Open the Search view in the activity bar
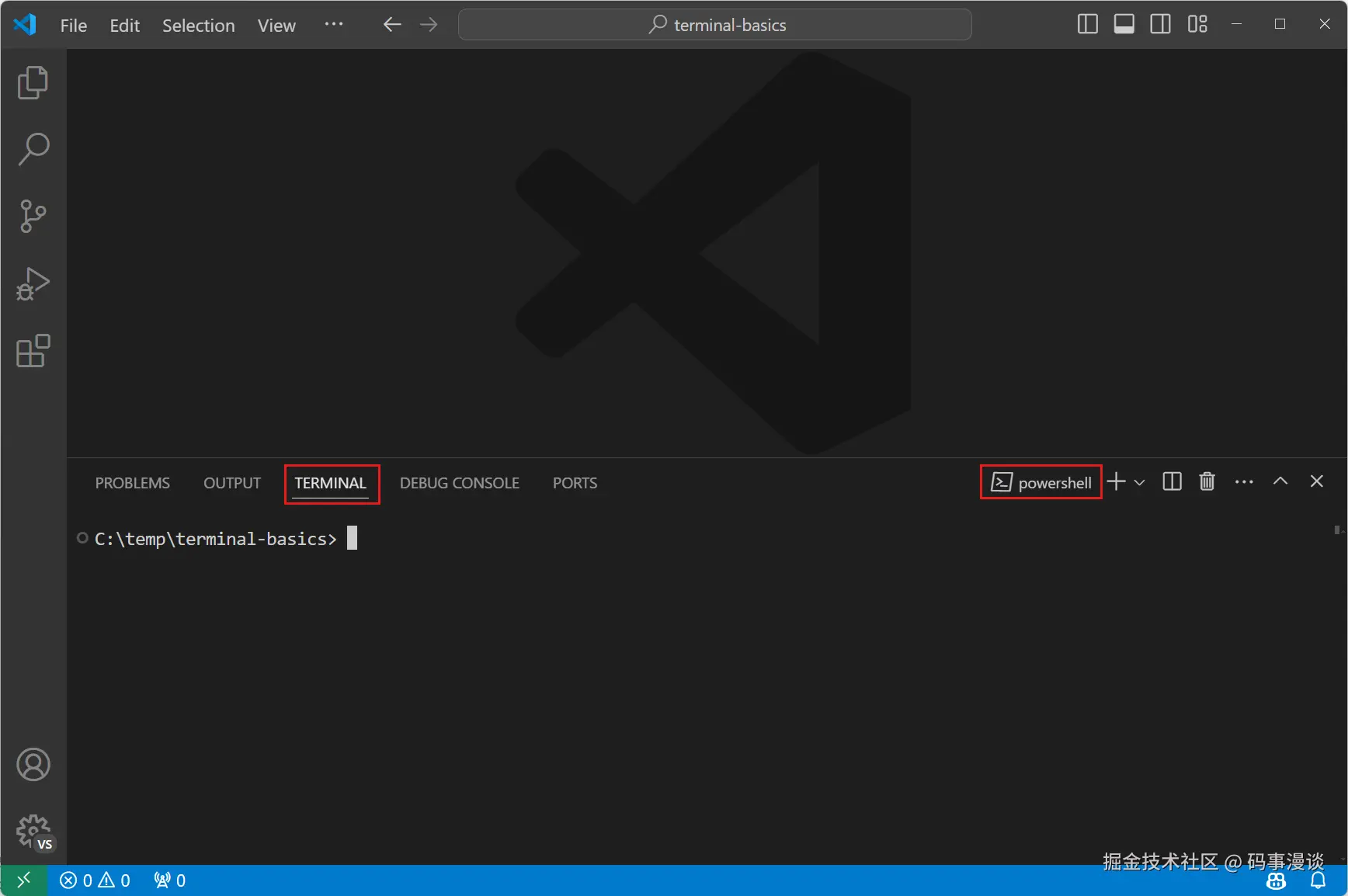Screen dimensions: 1348x896 tap(33, 149)
